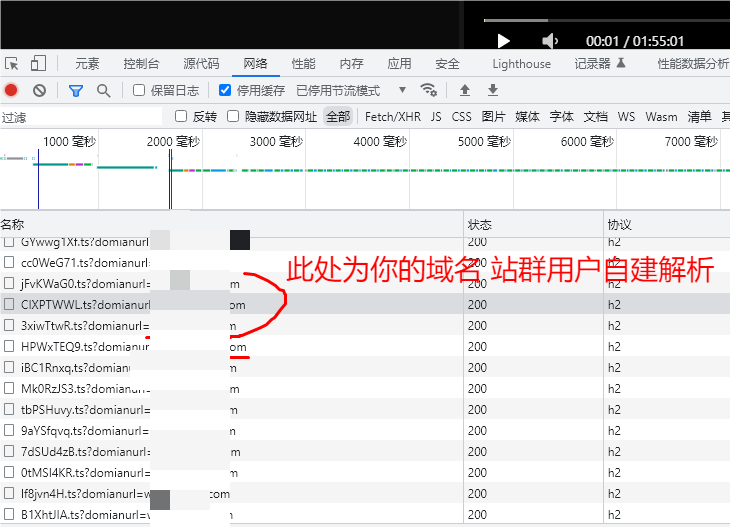The width and height of the screenshot is (730, 527).
Task: Switch to the console (控制台) tab
Action: 141,64
